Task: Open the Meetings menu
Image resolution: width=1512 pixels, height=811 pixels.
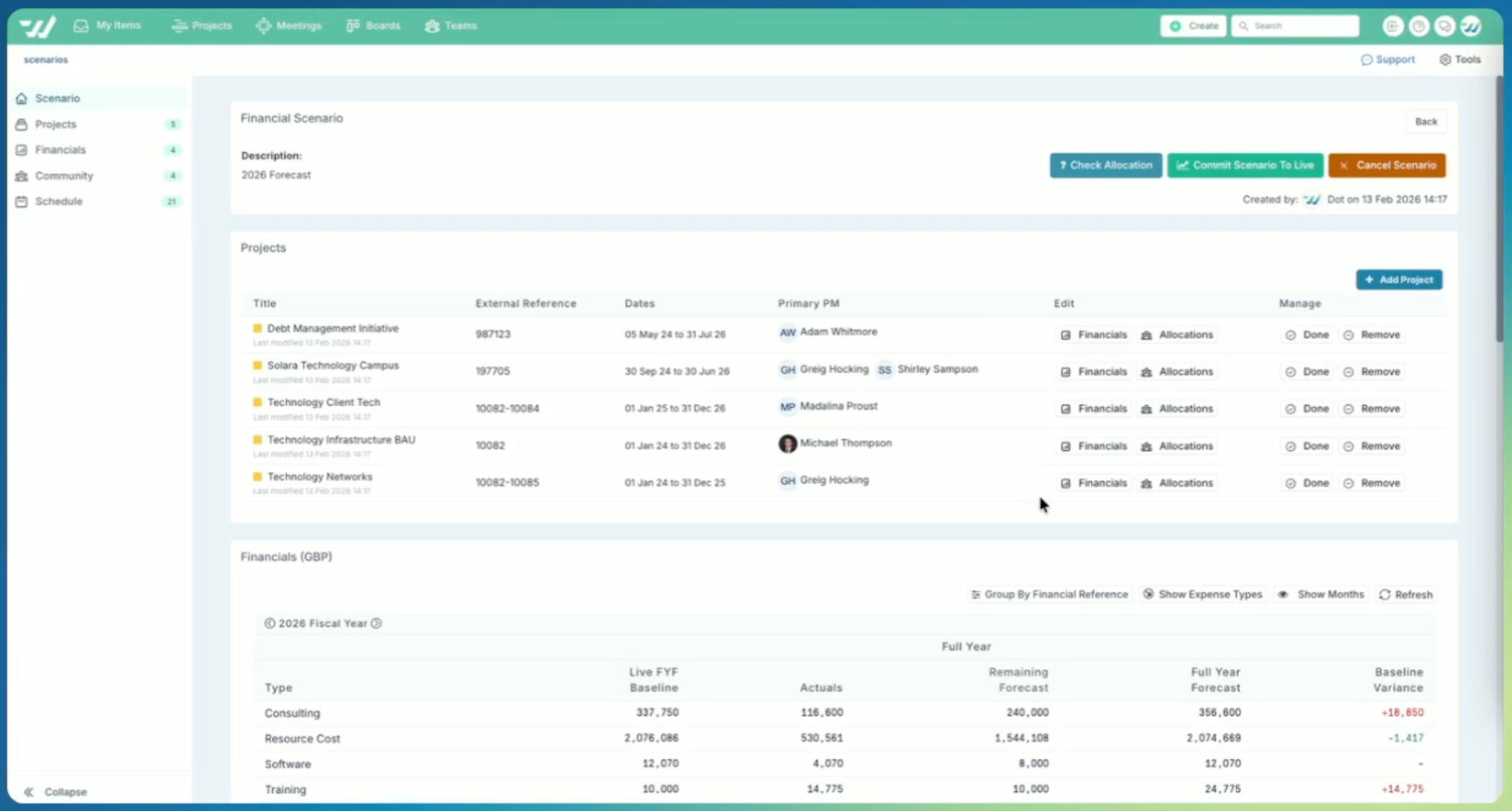Action: click(288, 25)
